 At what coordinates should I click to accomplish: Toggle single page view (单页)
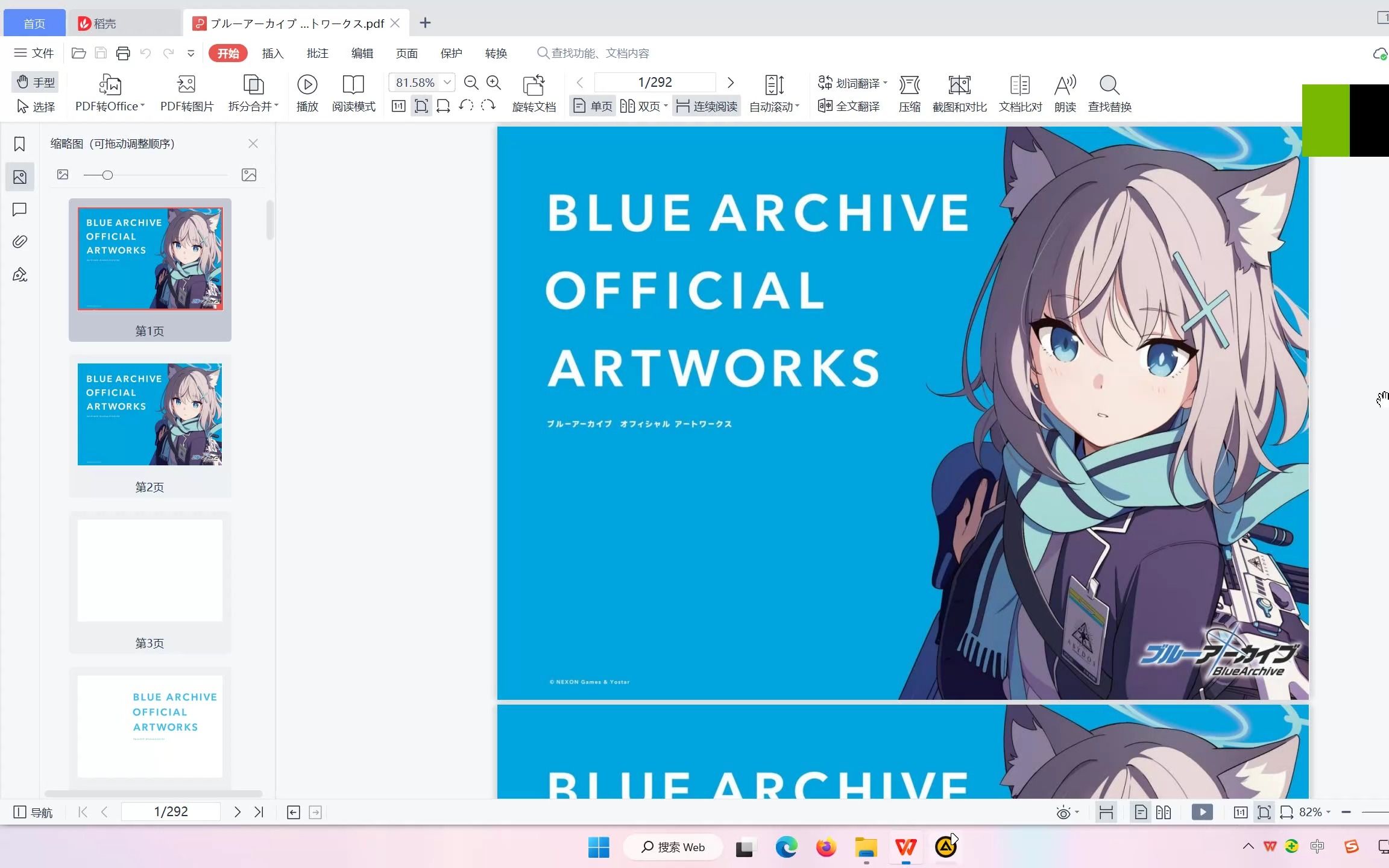[x=592, y=107]
